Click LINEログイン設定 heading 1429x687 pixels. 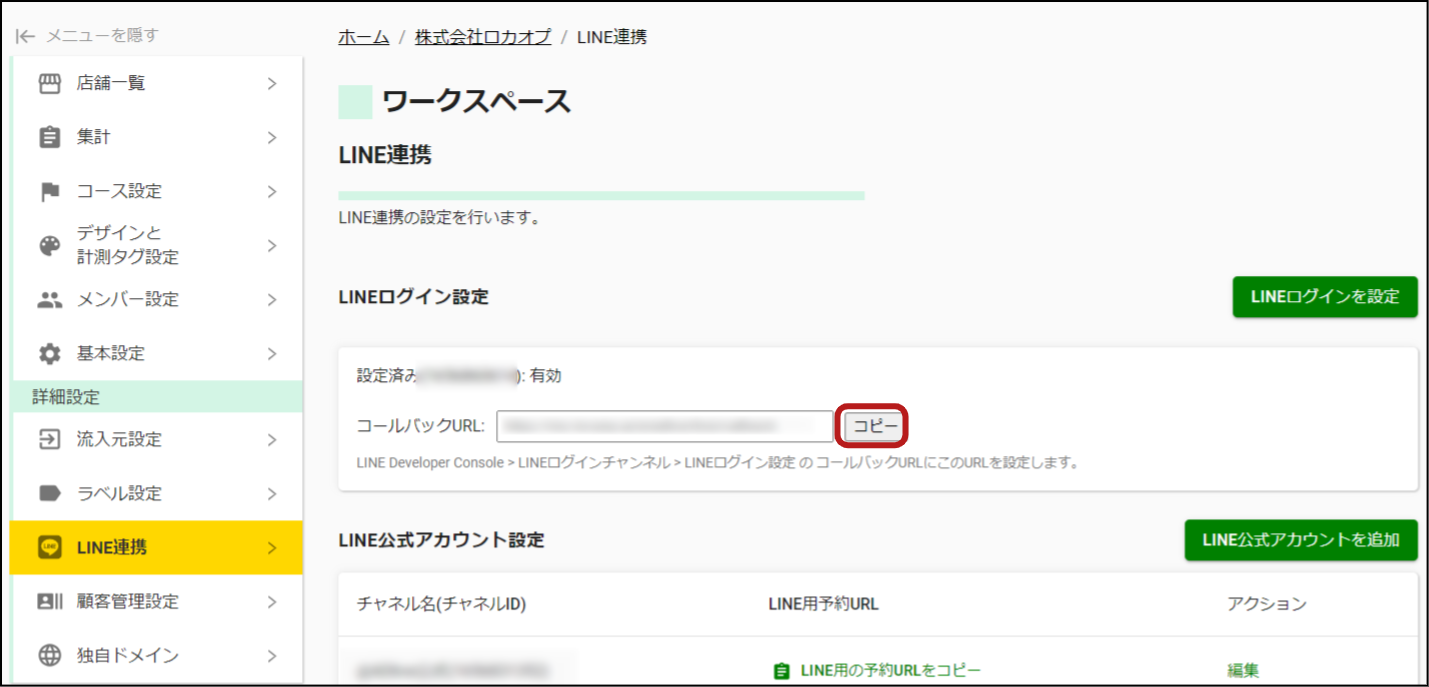(414, 297)
